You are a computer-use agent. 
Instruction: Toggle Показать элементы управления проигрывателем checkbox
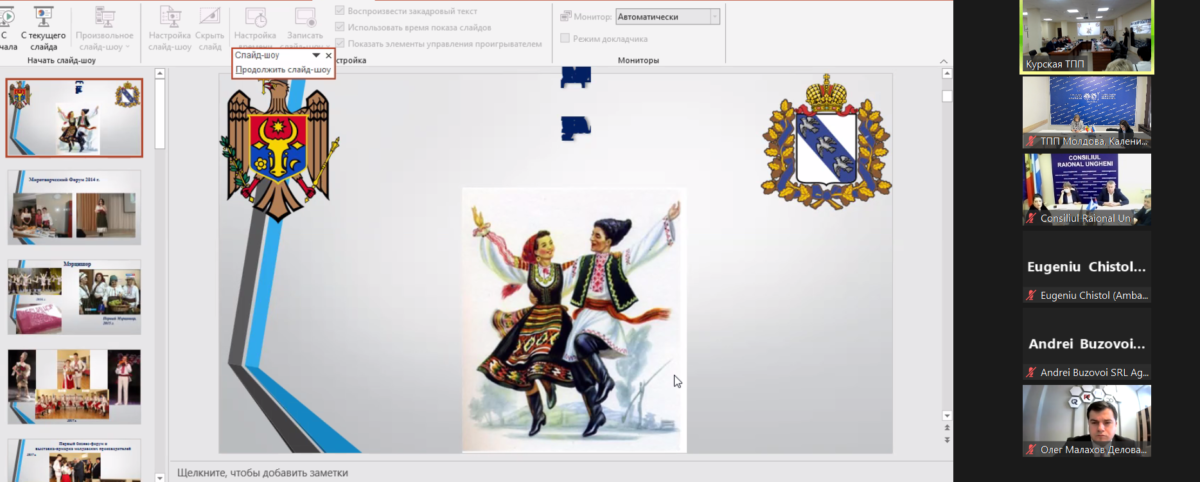[340, 44]
